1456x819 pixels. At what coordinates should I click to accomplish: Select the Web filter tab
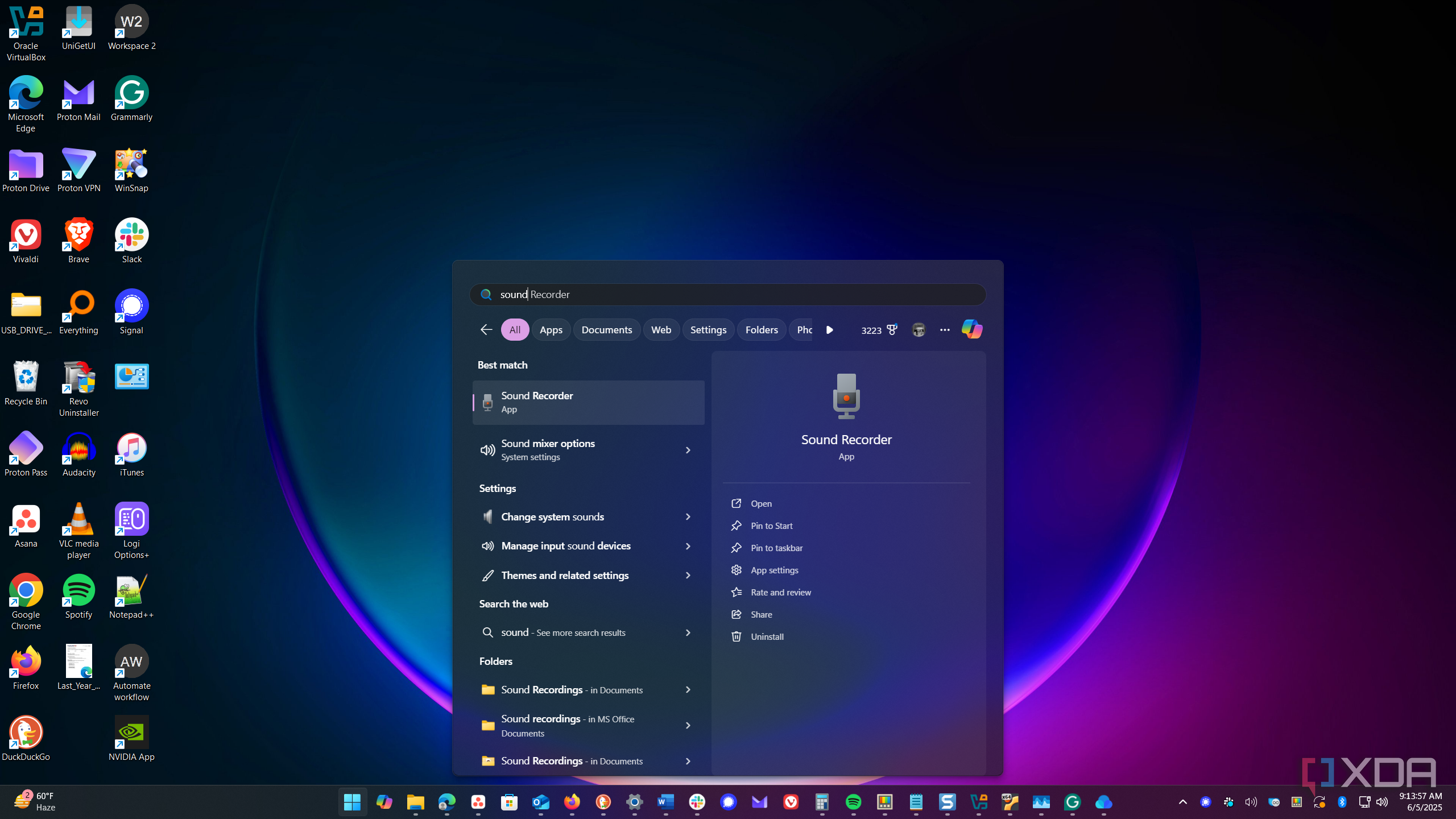[x=661, y=330]
